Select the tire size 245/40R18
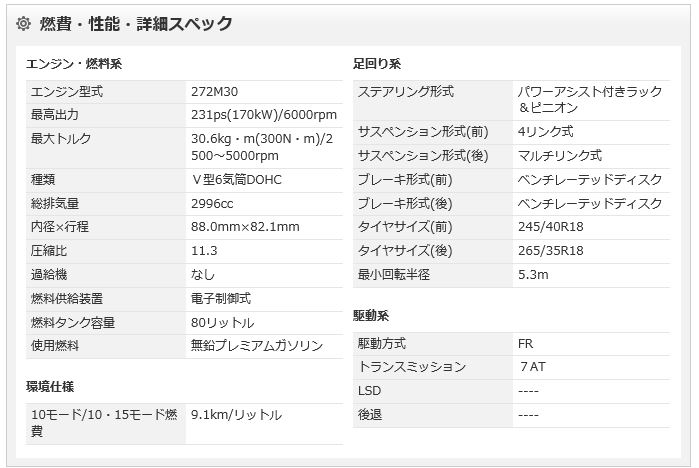The height and width of the screenshot is (468, 699). (551, 226)
